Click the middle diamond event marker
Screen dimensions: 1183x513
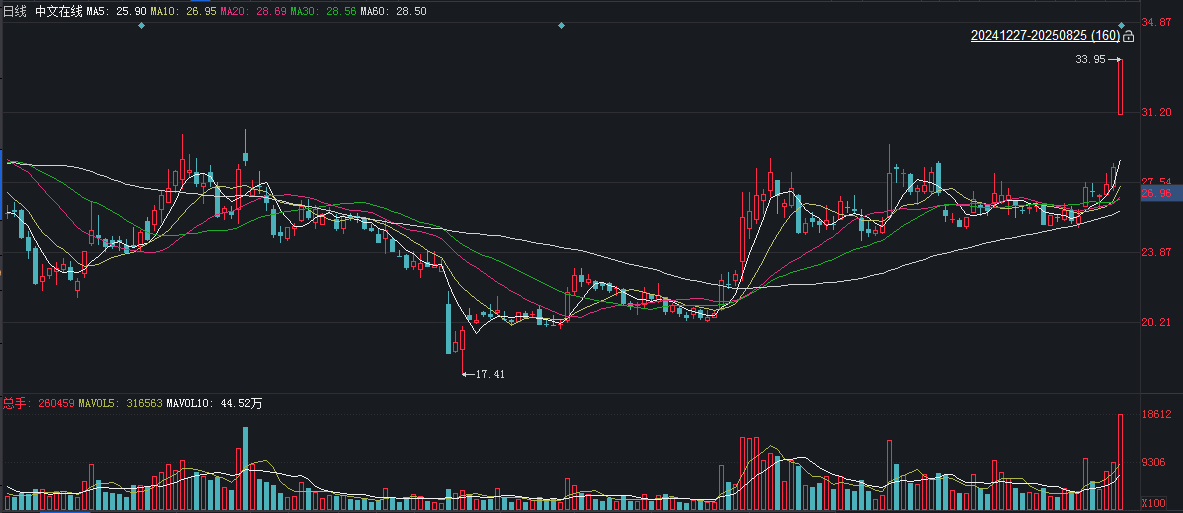click(x=561, y=26)
